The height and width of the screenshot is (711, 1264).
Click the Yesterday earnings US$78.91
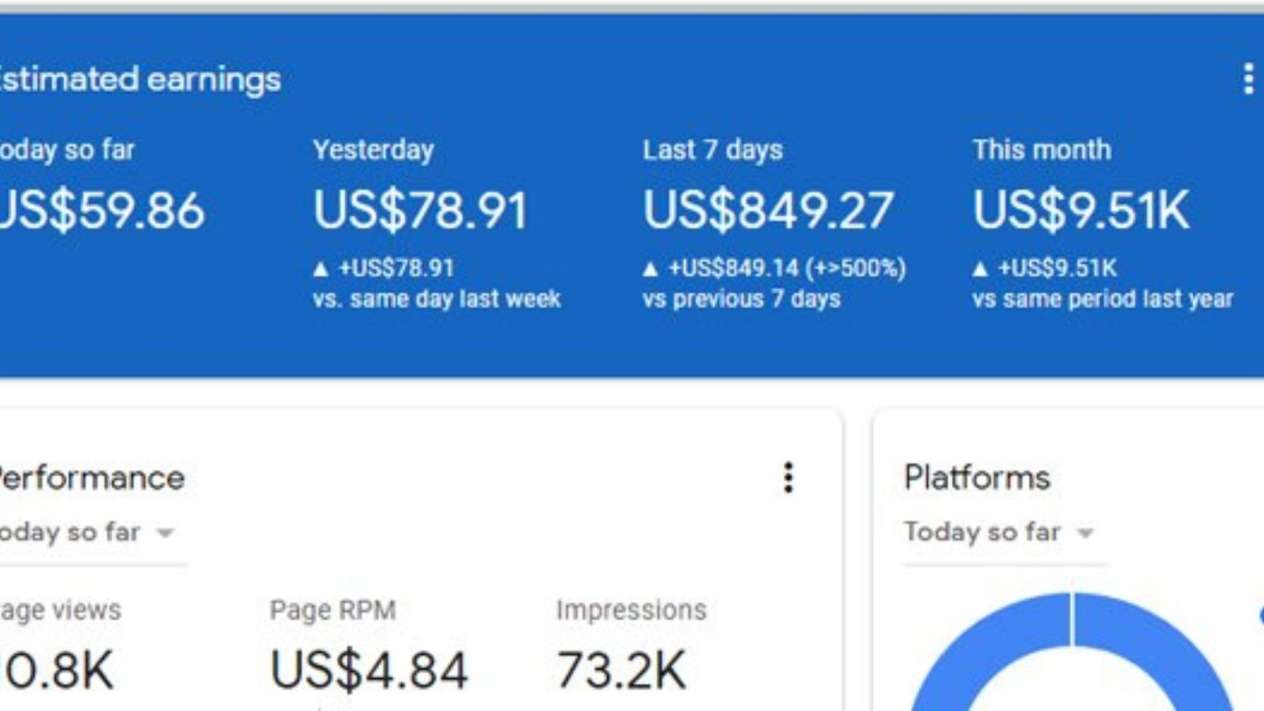coord(420,211)
